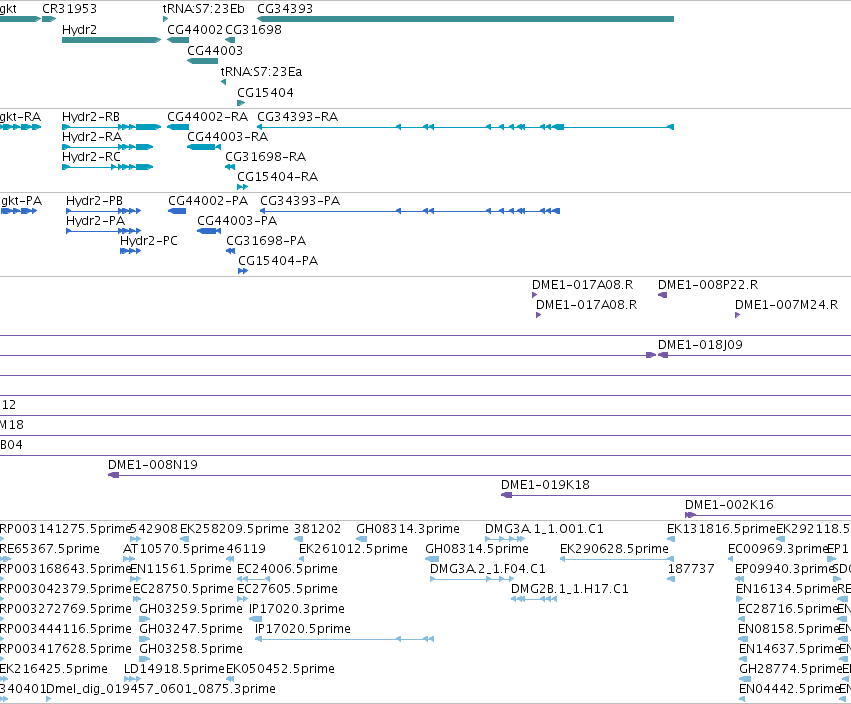The image size is (851, 704).
Task: Select the CR31953 gene label
Action: [69, 9]
